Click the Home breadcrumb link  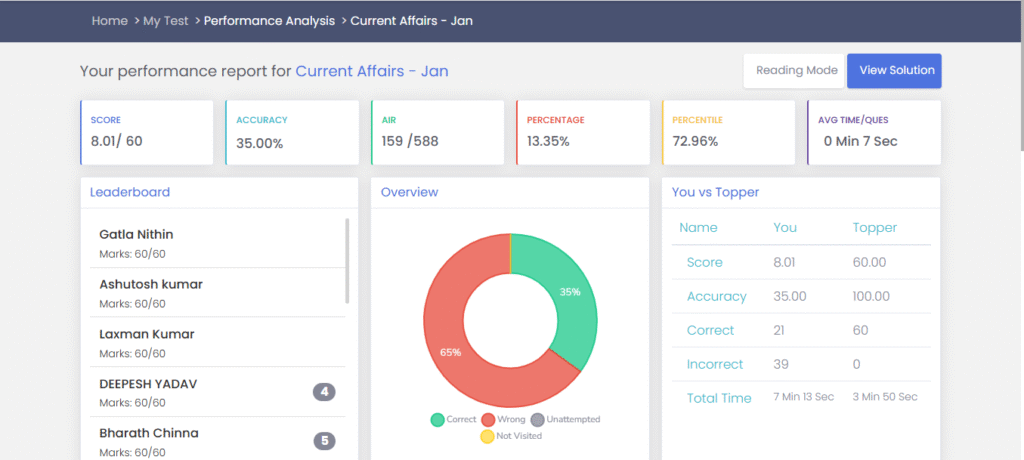[109, 21]
